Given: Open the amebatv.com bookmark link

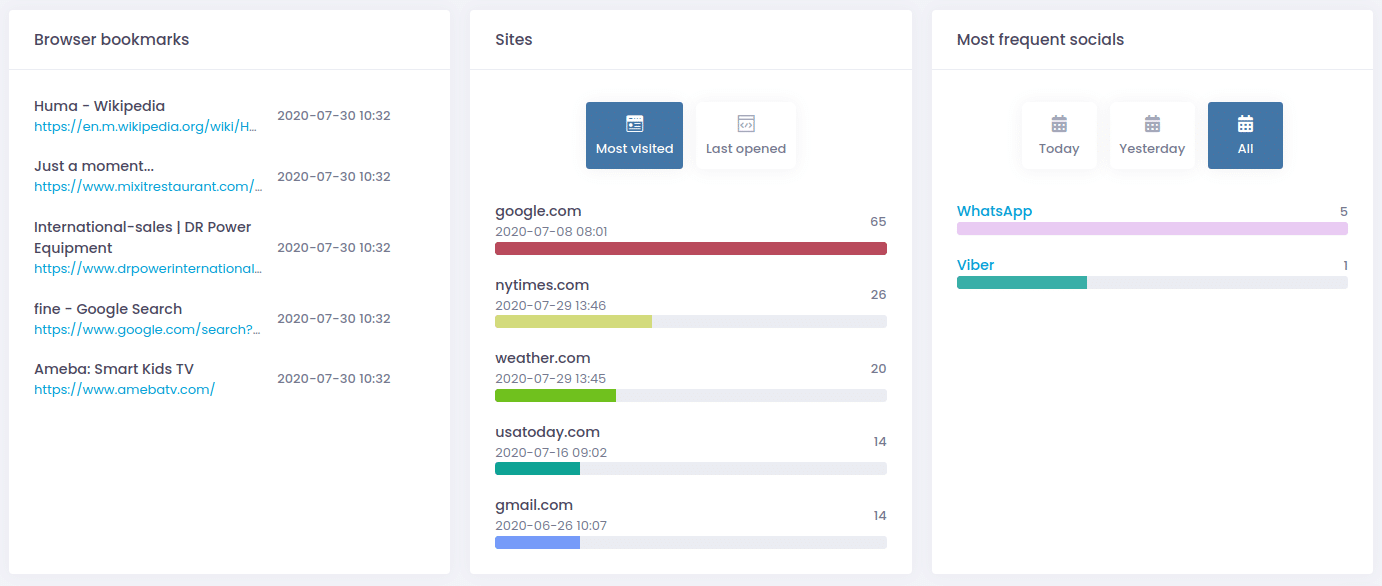Looking at the screenshot, I should [124, 390].
